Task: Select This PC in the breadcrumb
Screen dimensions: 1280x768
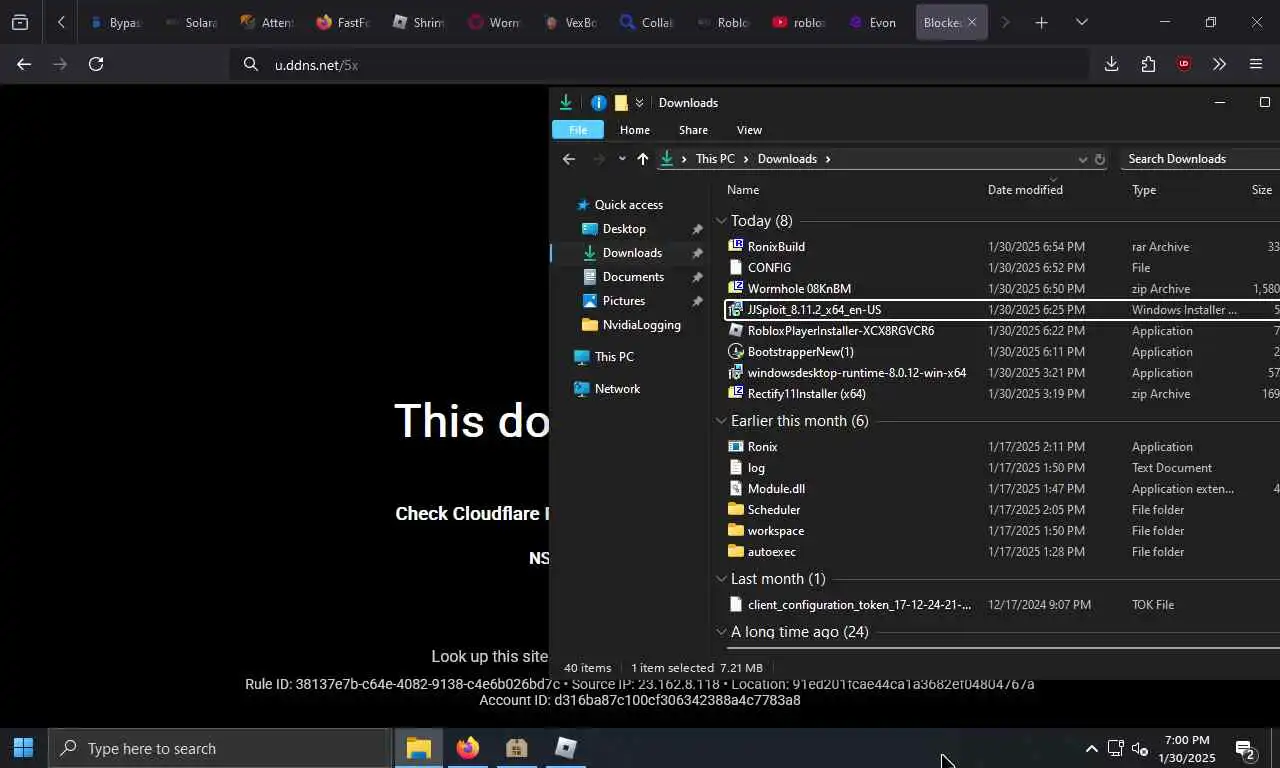Action: 715,159
